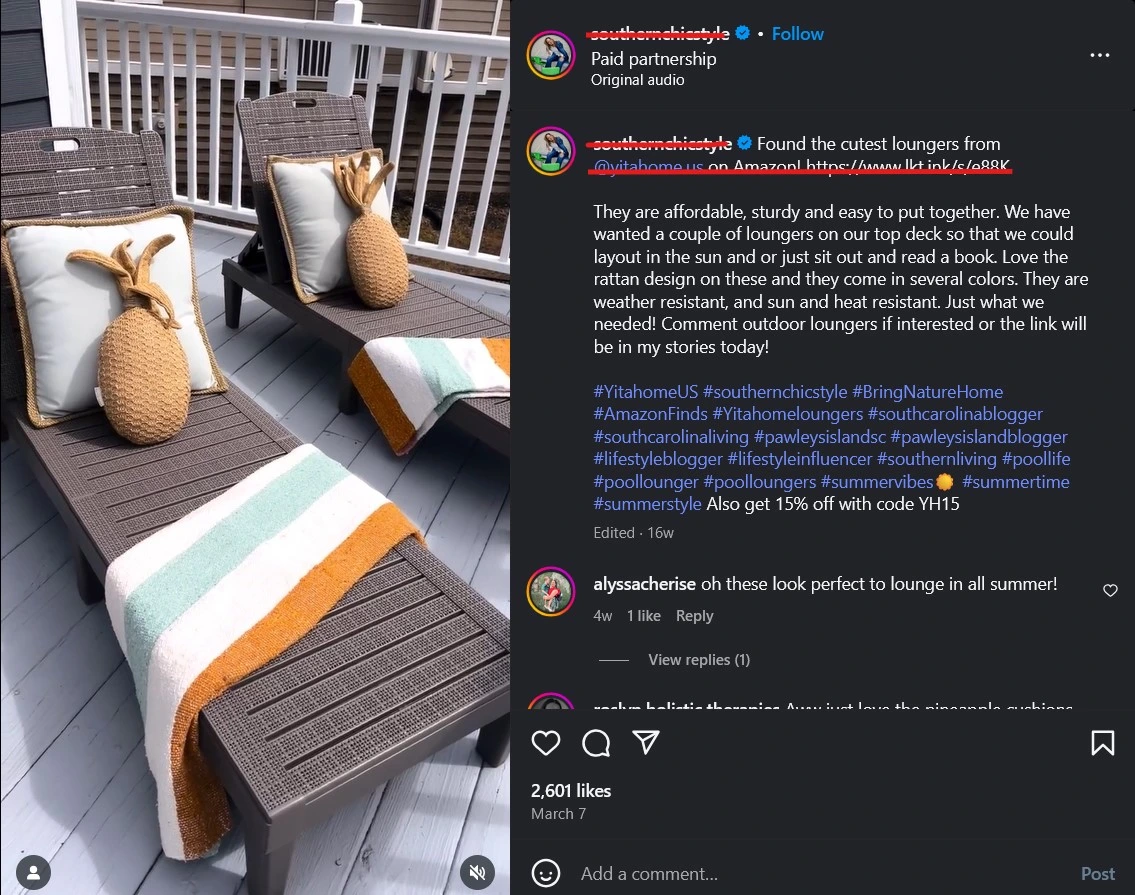This screenshot has height=895, width=1135.
Task: Click the verified badge beside southernchicstyle
Action: point(742,33)
